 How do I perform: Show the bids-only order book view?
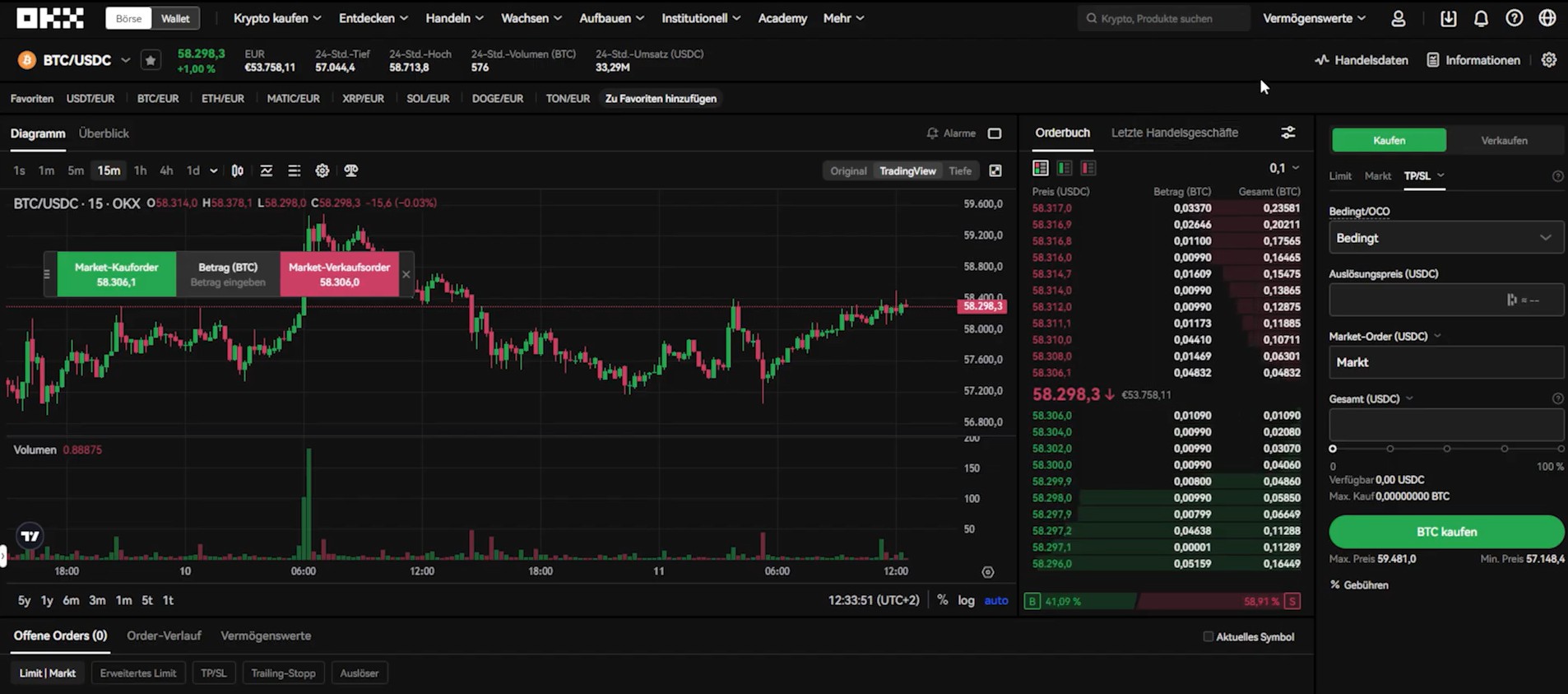(1065, 168)
